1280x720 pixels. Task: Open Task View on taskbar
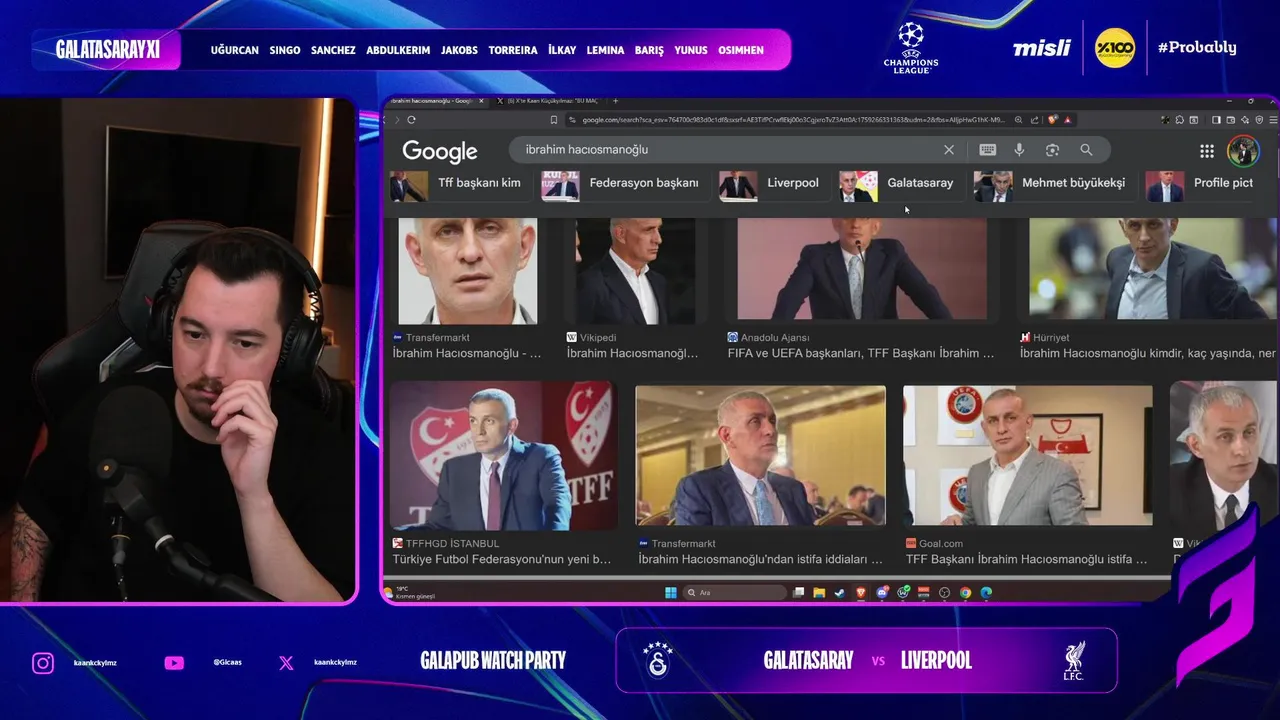[798, 592]
